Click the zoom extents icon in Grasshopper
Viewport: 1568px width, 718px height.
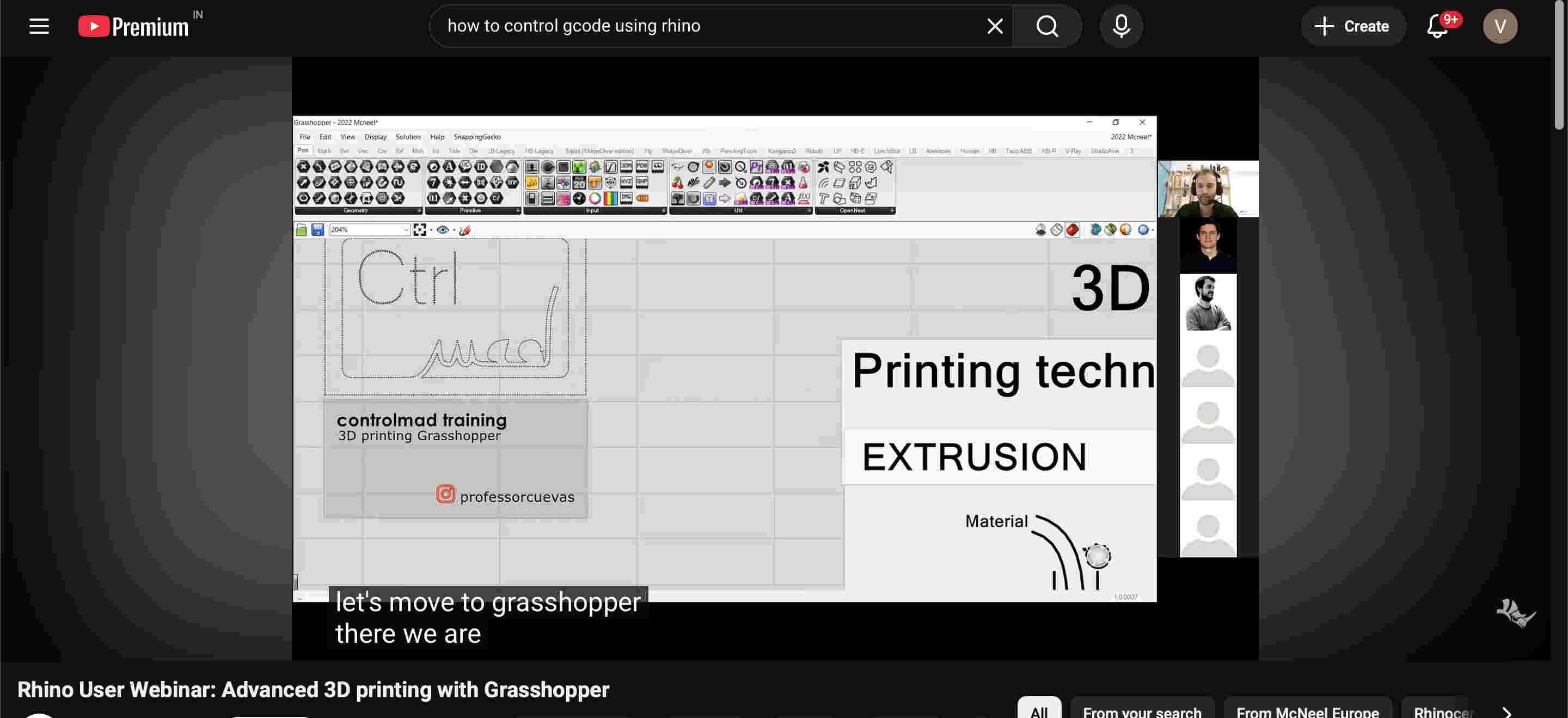419,229
